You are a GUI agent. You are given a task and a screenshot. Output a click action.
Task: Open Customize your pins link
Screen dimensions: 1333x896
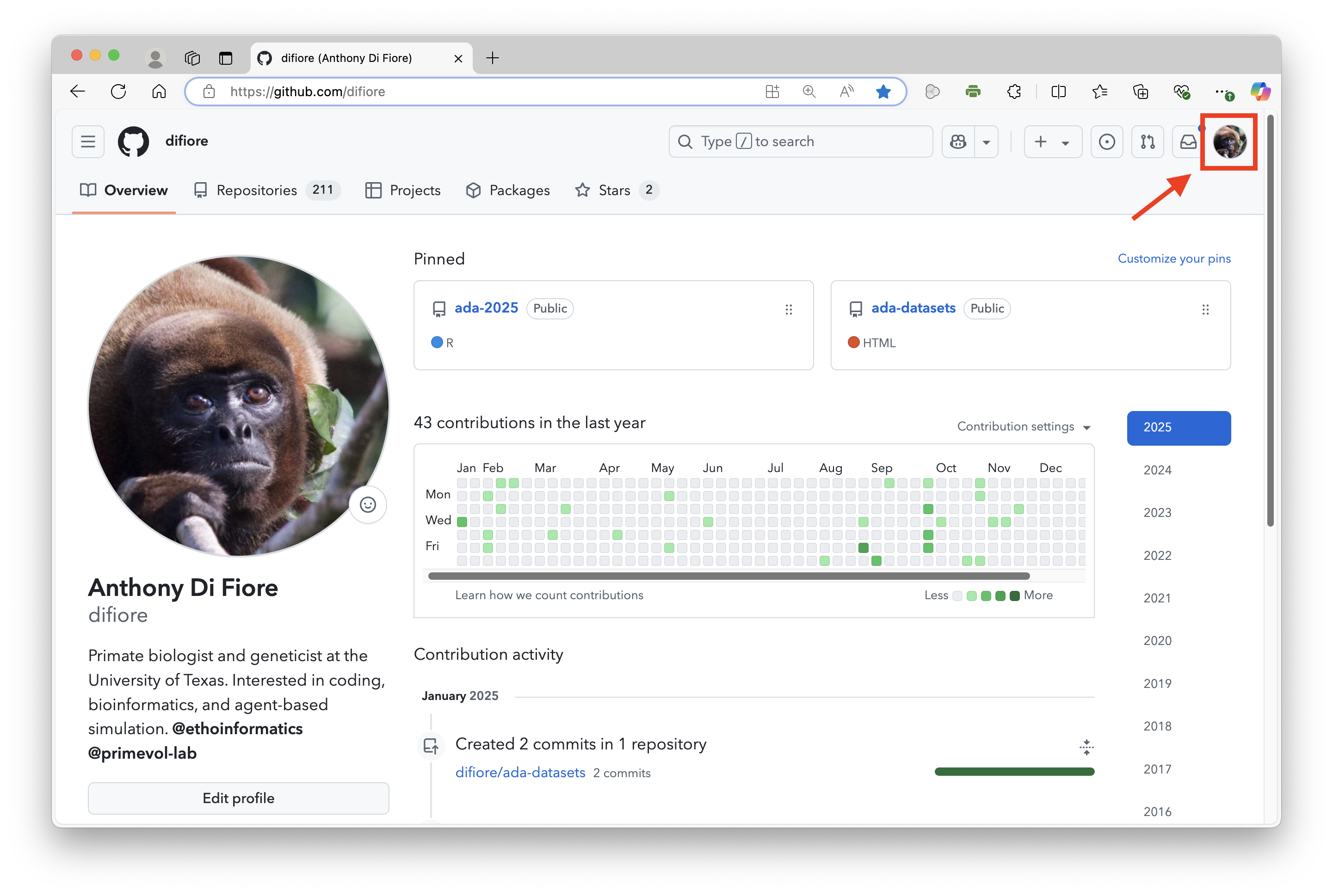click(1174, 259)
